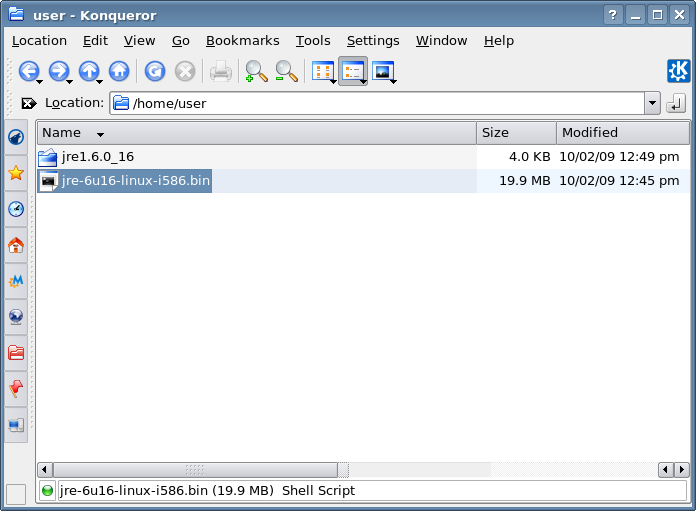Click the Go button next to location bar
Screen dimensions: 696x511
point(676,103)
